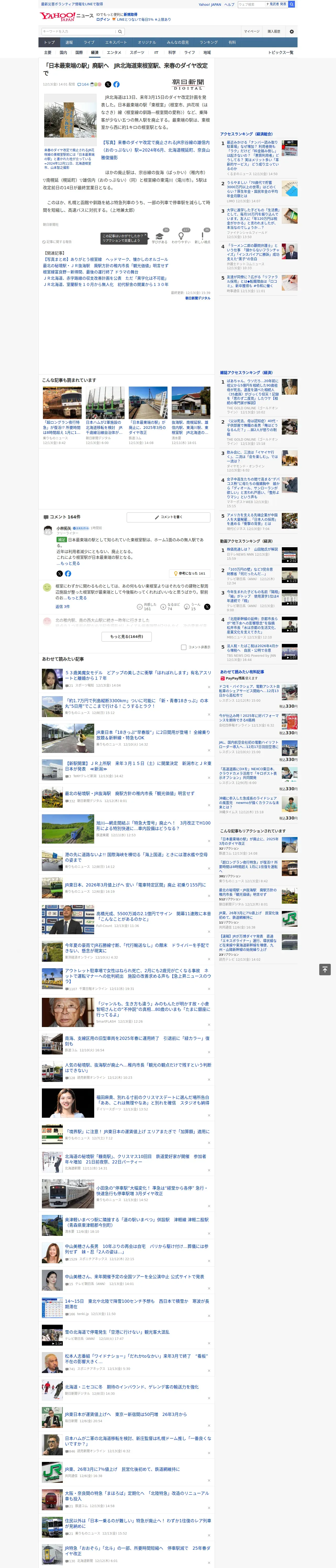Click the scroll-to-top arrow button
The image size is (336, 1568).
[x=325, y=969]
